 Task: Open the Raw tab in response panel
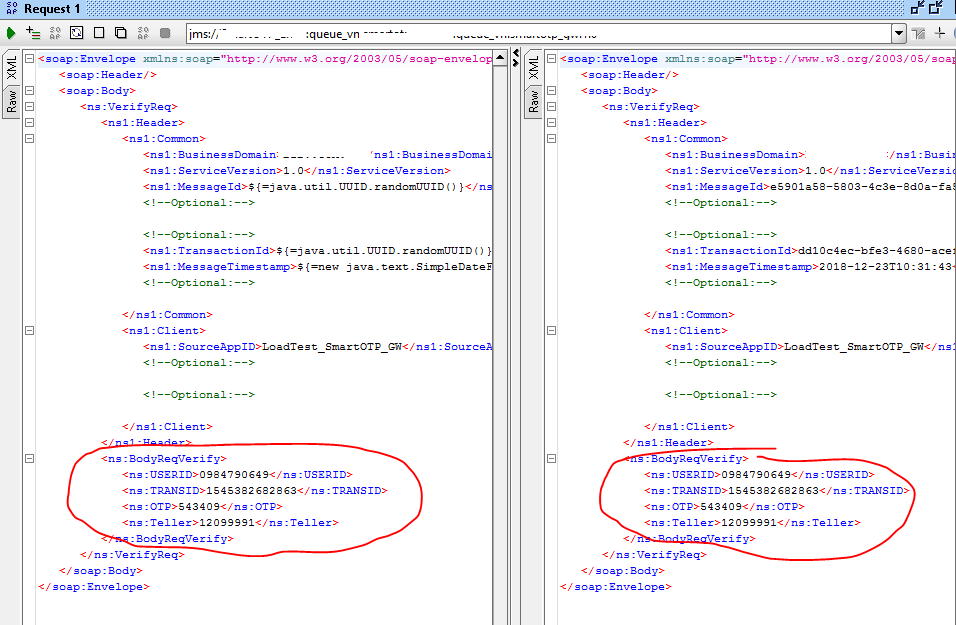coord(533,101)
